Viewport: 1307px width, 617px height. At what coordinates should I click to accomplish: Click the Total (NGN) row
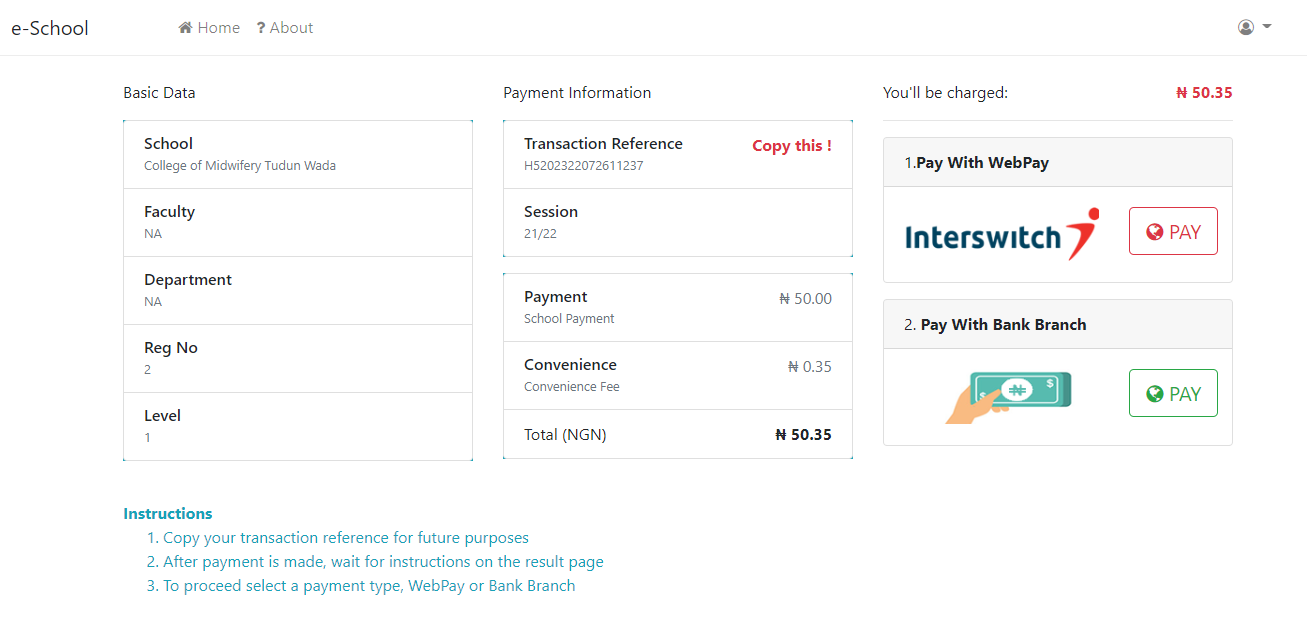click(x=678, y=434)
